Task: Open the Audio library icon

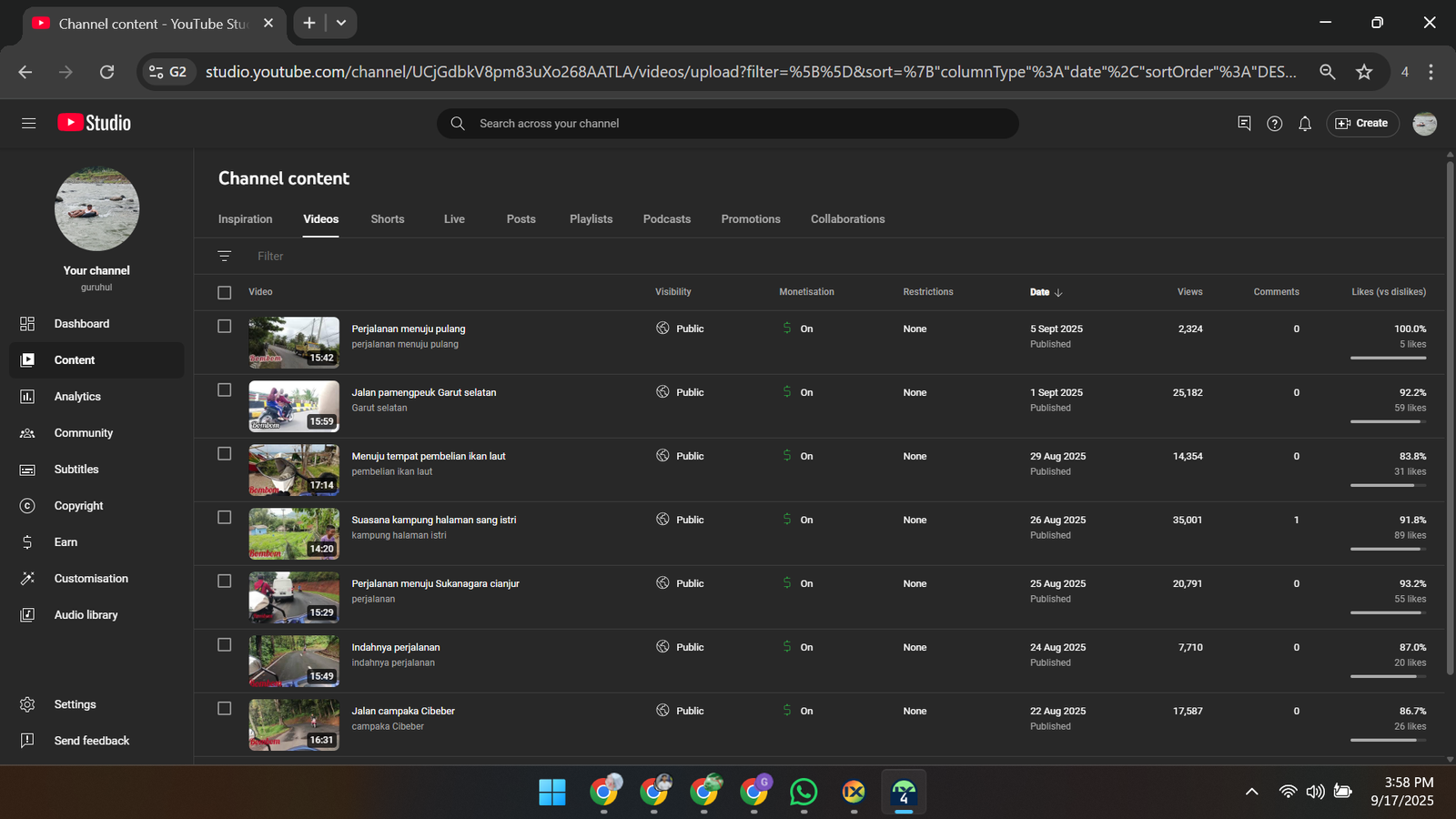Action: [27, 615]
